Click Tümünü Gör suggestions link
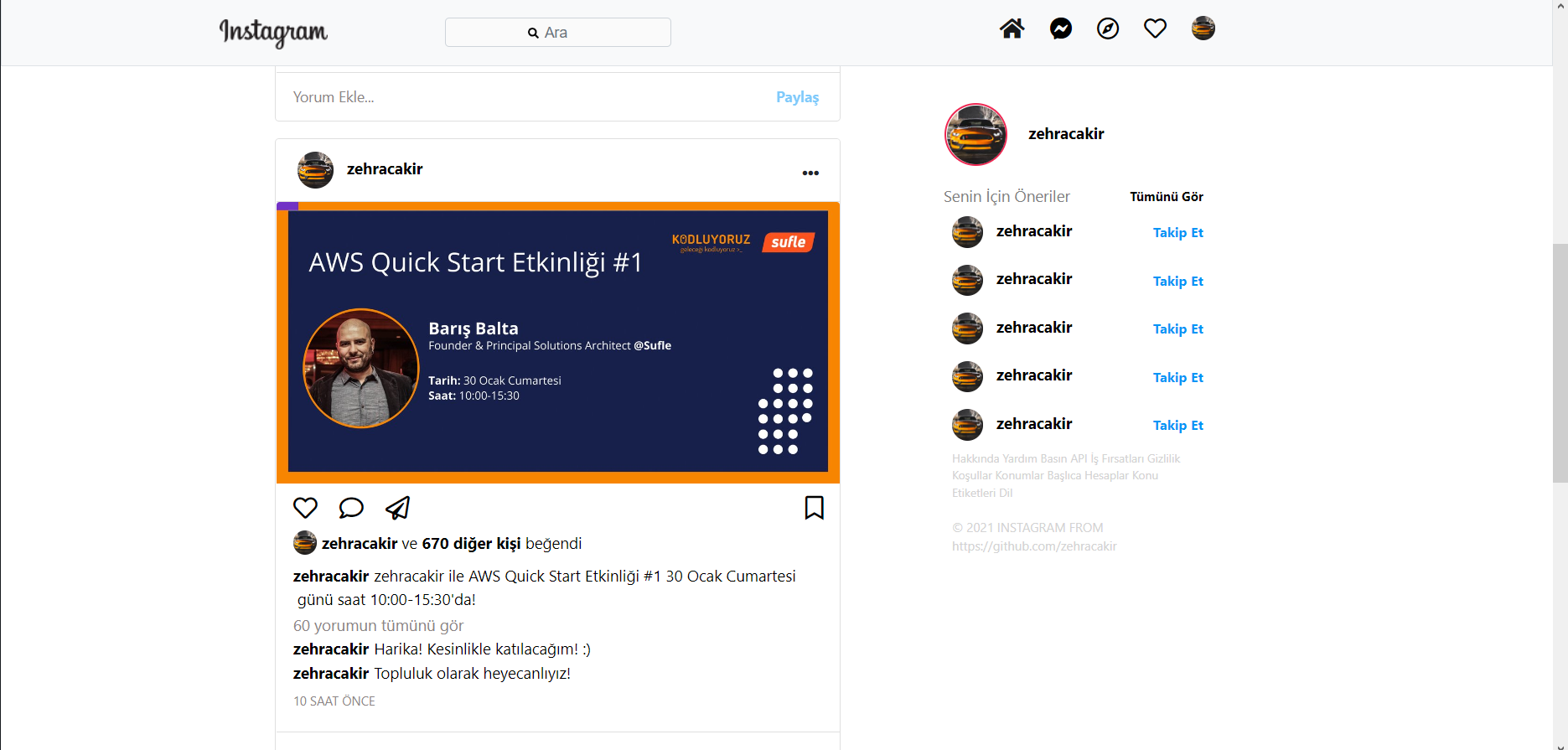The width and height of the screenshot is (1568, 750). 1167,197
